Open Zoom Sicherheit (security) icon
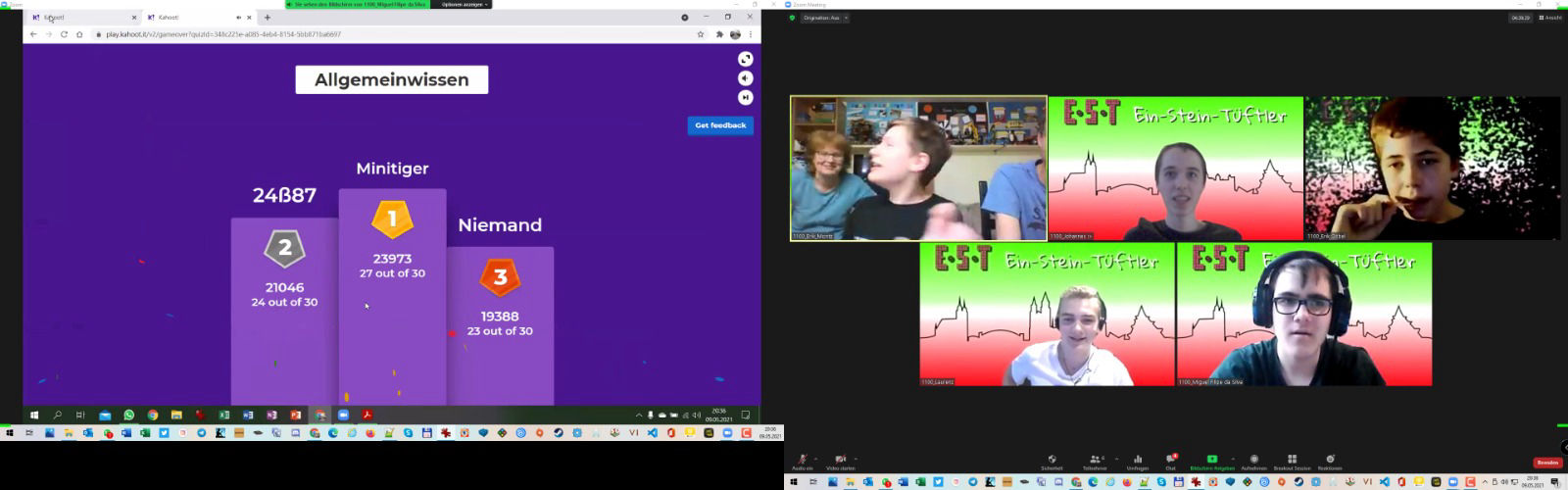 (x=1052, y=460)
